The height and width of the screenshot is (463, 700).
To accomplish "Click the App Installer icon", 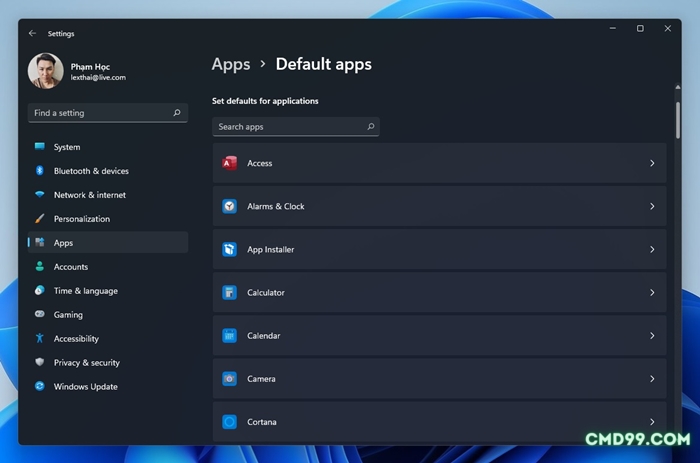I will tap(229, 250).
